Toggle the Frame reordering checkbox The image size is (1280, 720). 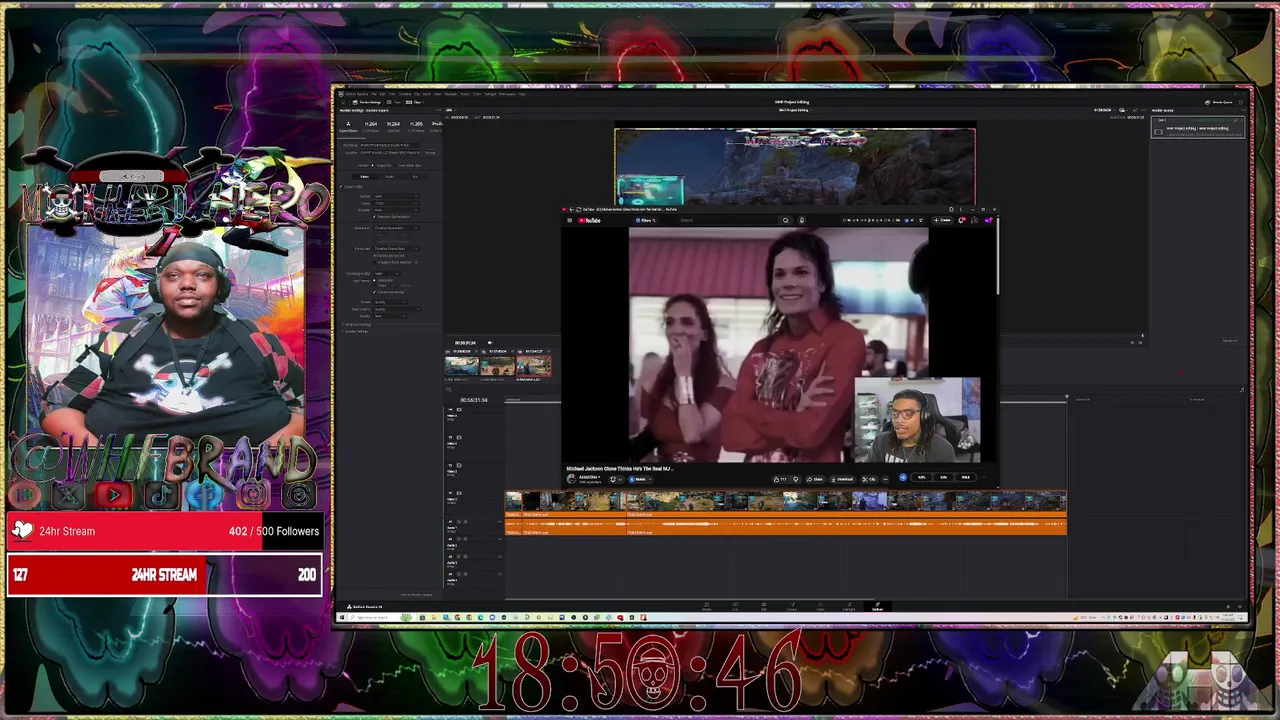[x=374, y=292]
